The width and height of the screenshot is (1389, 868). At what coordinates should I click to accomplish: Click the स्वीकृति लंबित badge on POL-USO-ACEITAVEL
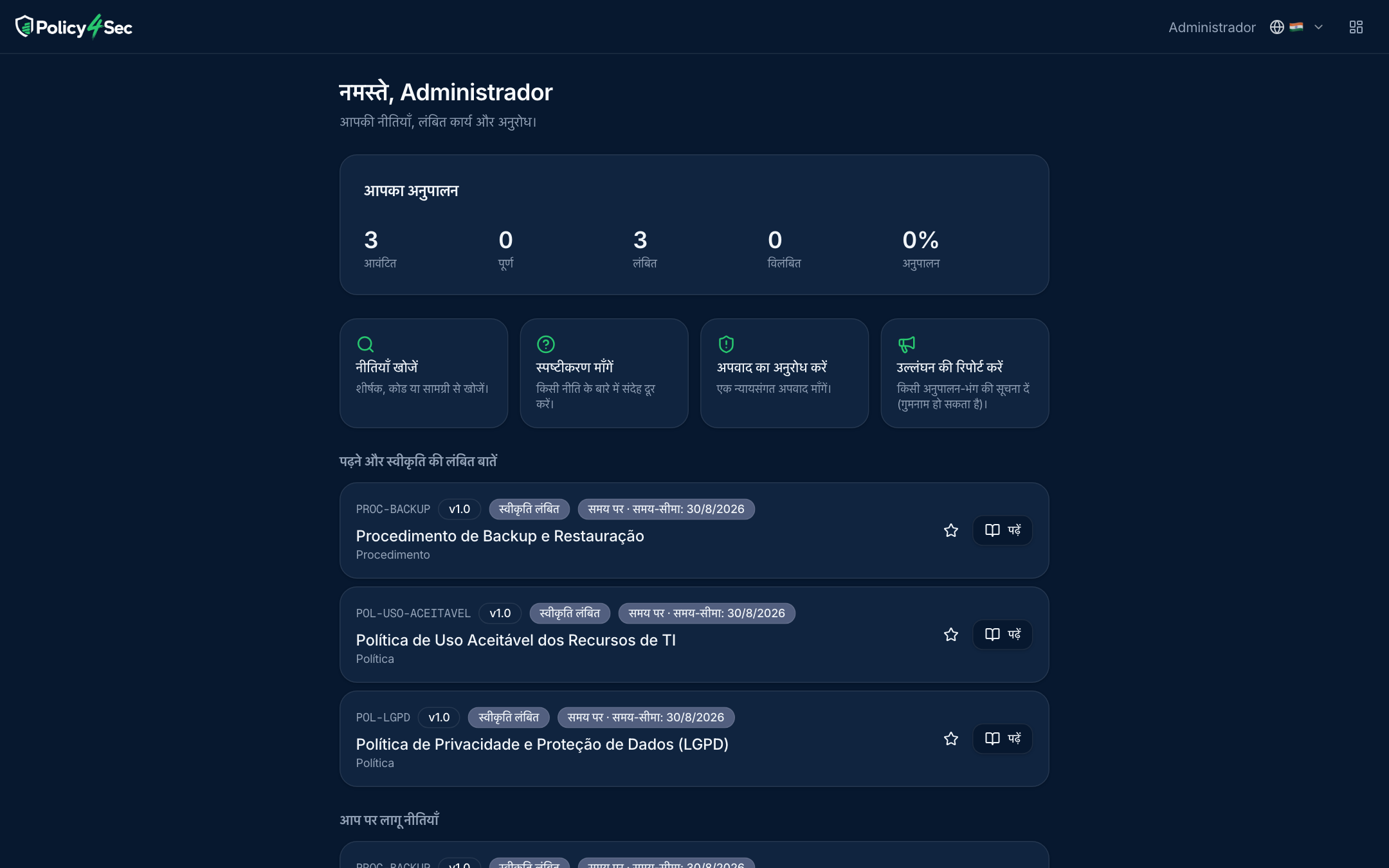tap(570, 613)
